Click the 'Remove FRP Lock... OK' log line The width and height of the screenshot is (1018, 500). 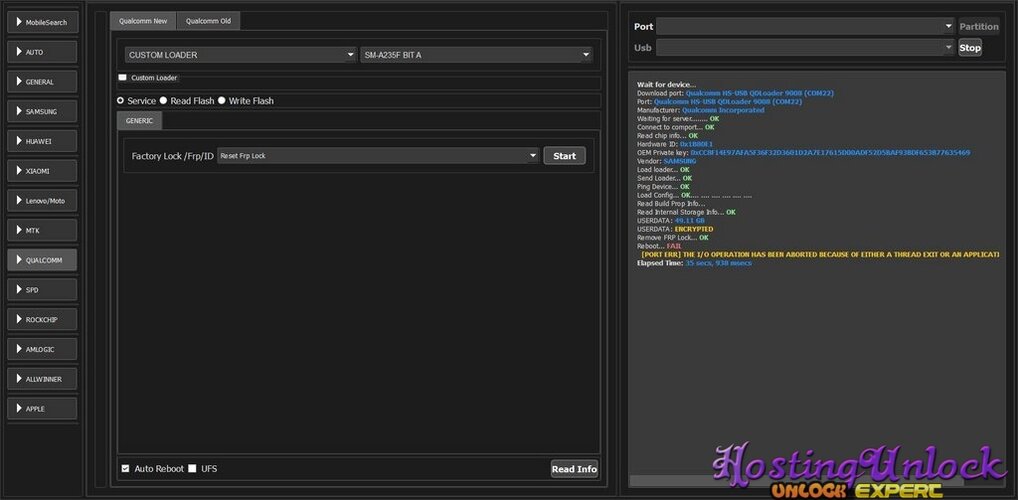[x=673, y=238]
